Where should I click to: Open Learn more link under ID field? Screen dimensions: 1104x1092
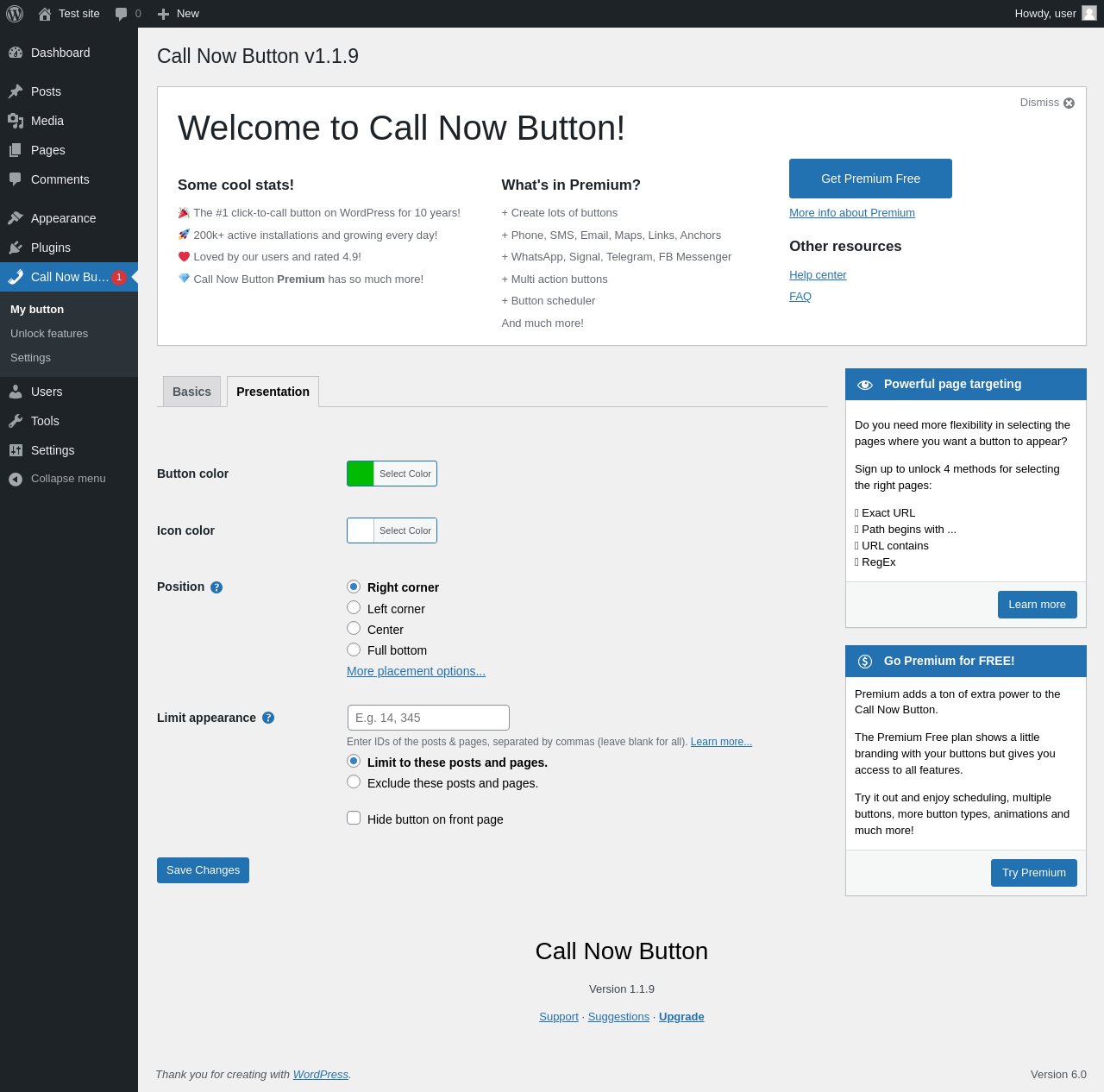pos(721,742)
